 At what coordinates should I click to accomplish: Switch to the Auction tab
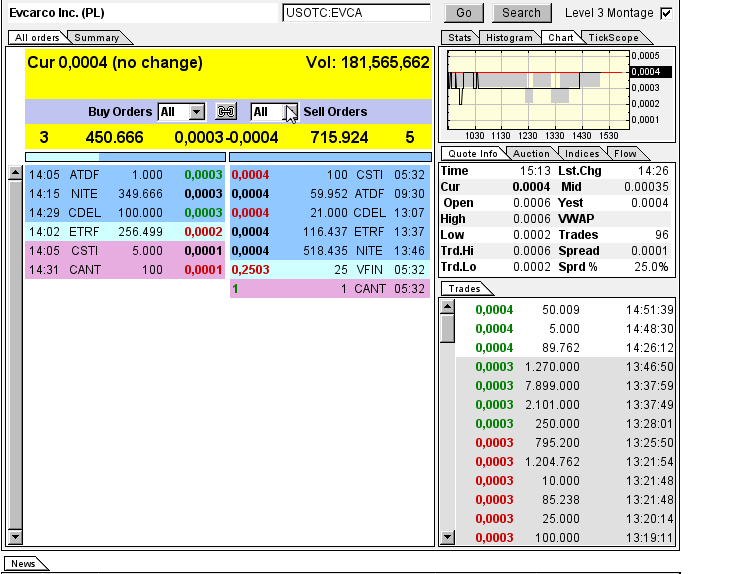pos(531,153)
